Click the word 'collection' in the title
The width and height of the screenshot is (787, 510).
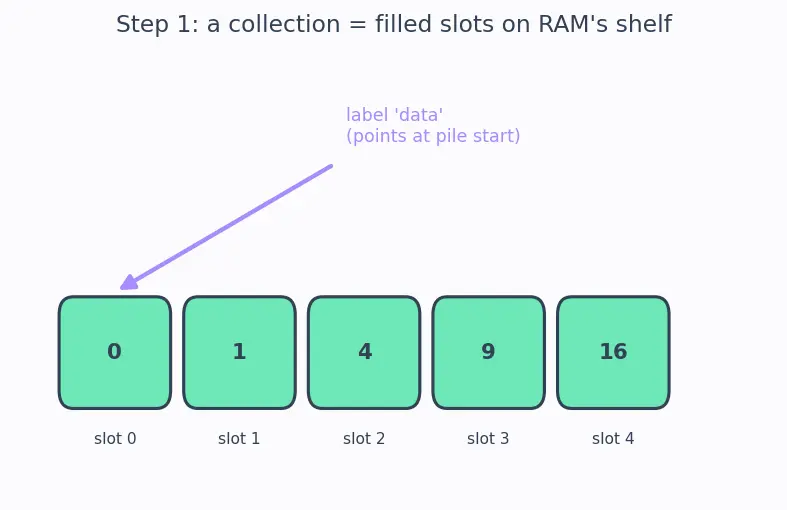tap(285, 24)
